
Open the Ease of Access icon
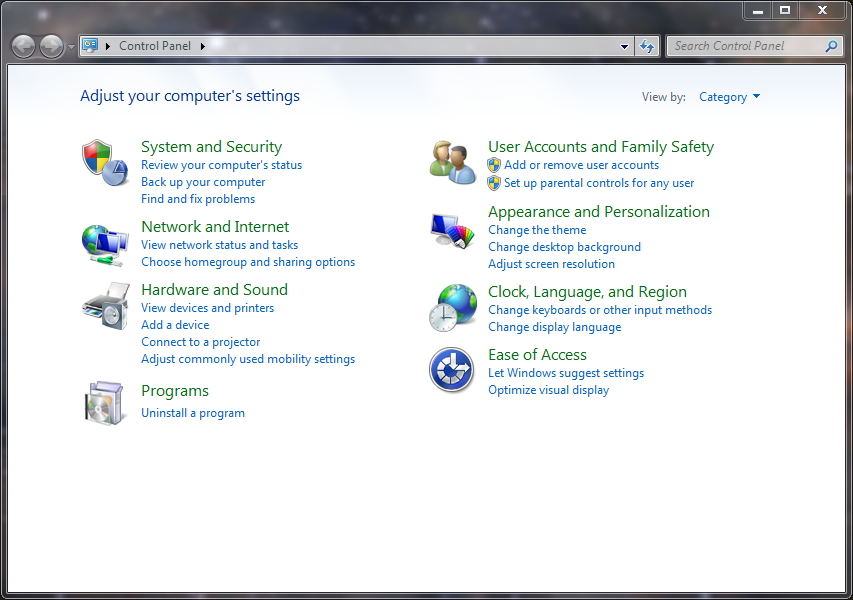click(452, 370)
